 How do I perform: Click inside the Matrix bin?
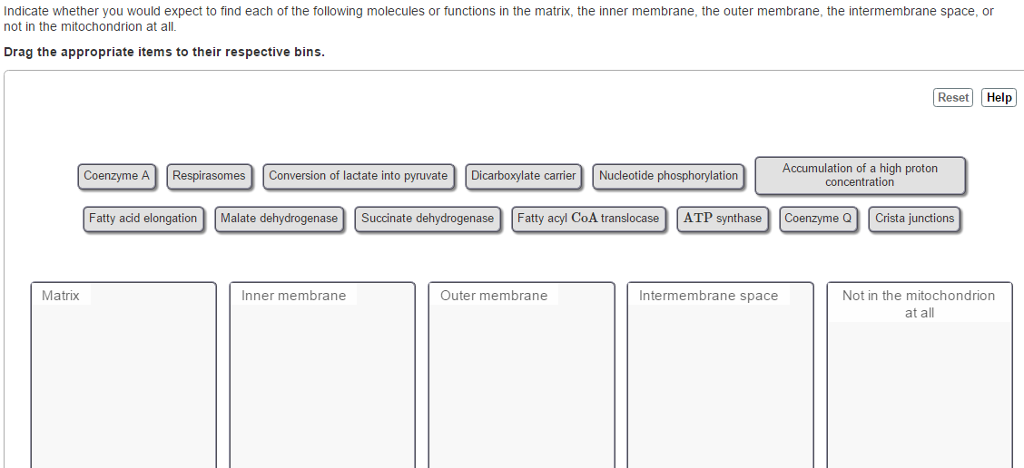click(123, 385)
